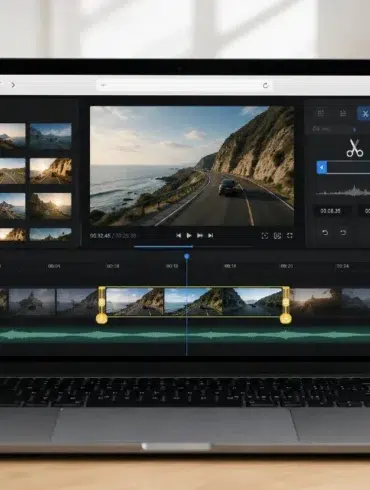Reload the page with the refresh icon

pos(265,85)
